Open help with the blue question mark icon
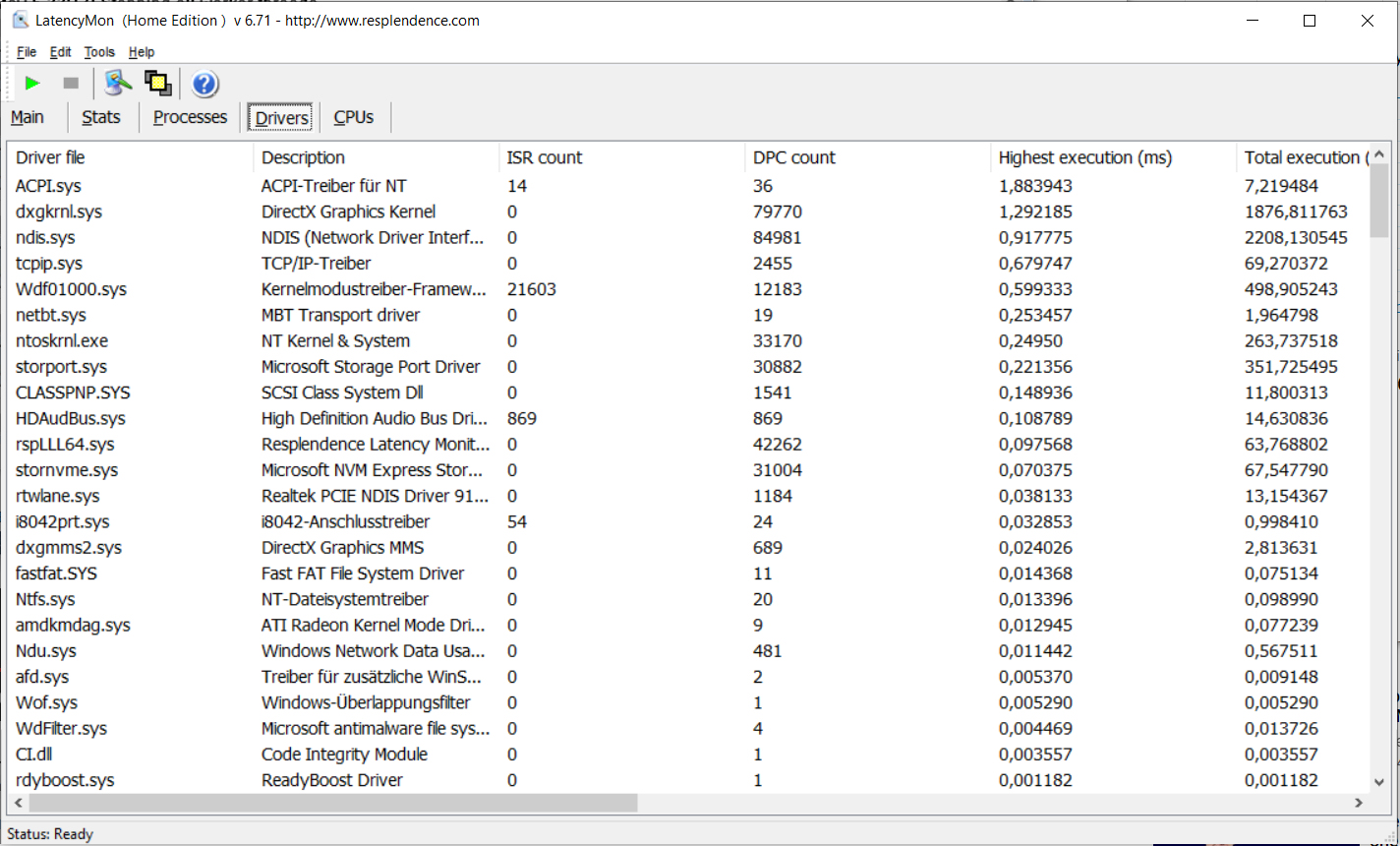 coord(204,84)
